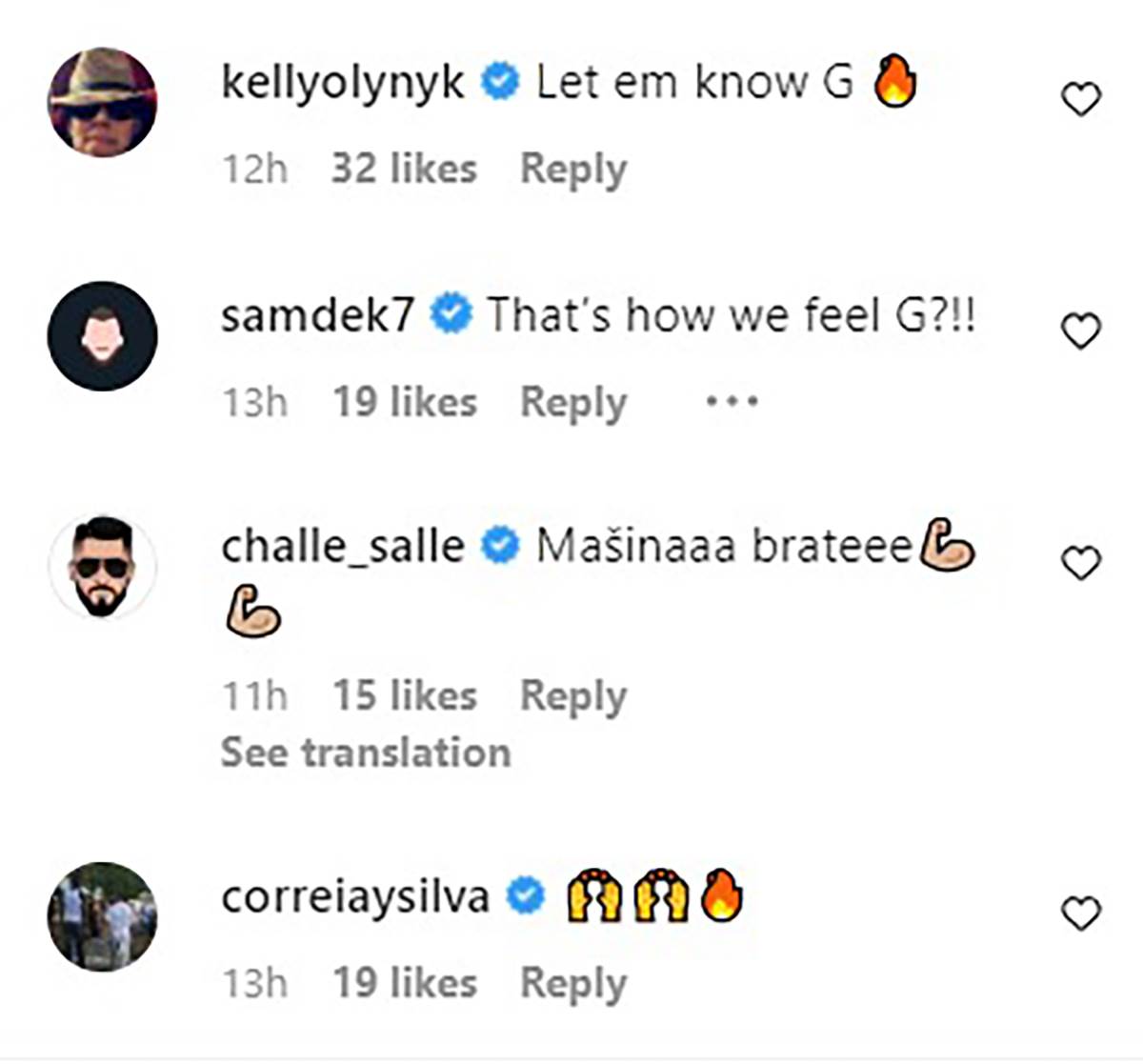Open samdek7's avatar
1143x1064 pixels.
click(102, 335)
